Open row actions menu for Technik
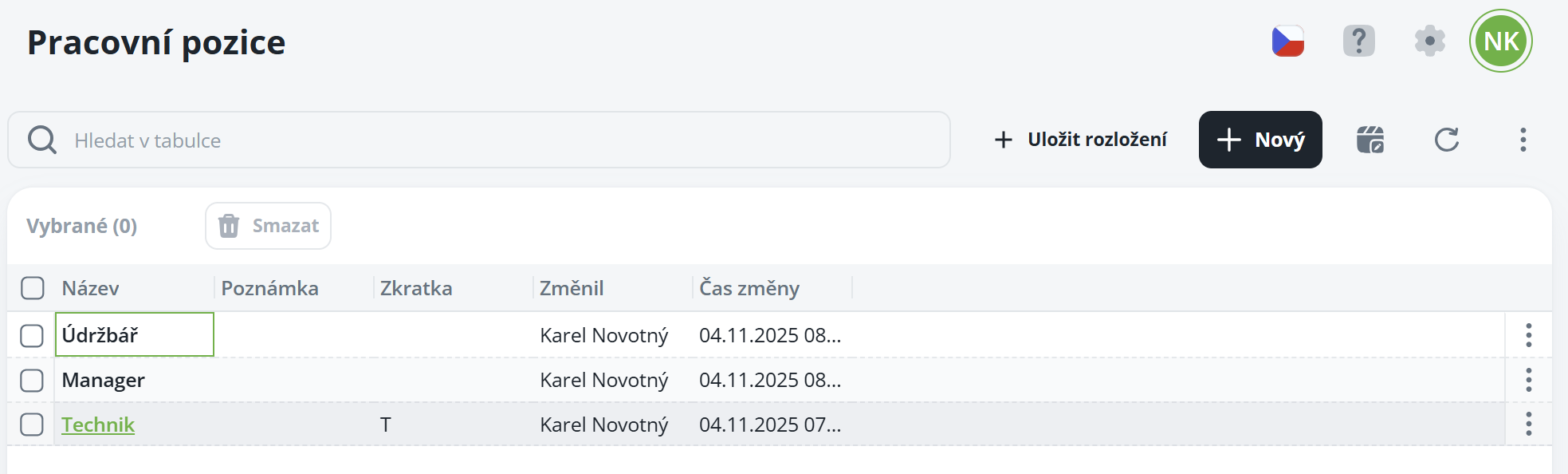Viewport: 1568px width, 474px height. click(1528, 424)
